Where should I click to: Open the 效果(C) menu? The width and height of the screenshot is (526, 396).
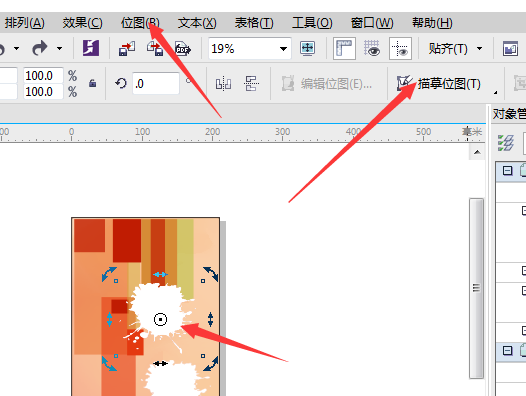[x=83, y=23]
